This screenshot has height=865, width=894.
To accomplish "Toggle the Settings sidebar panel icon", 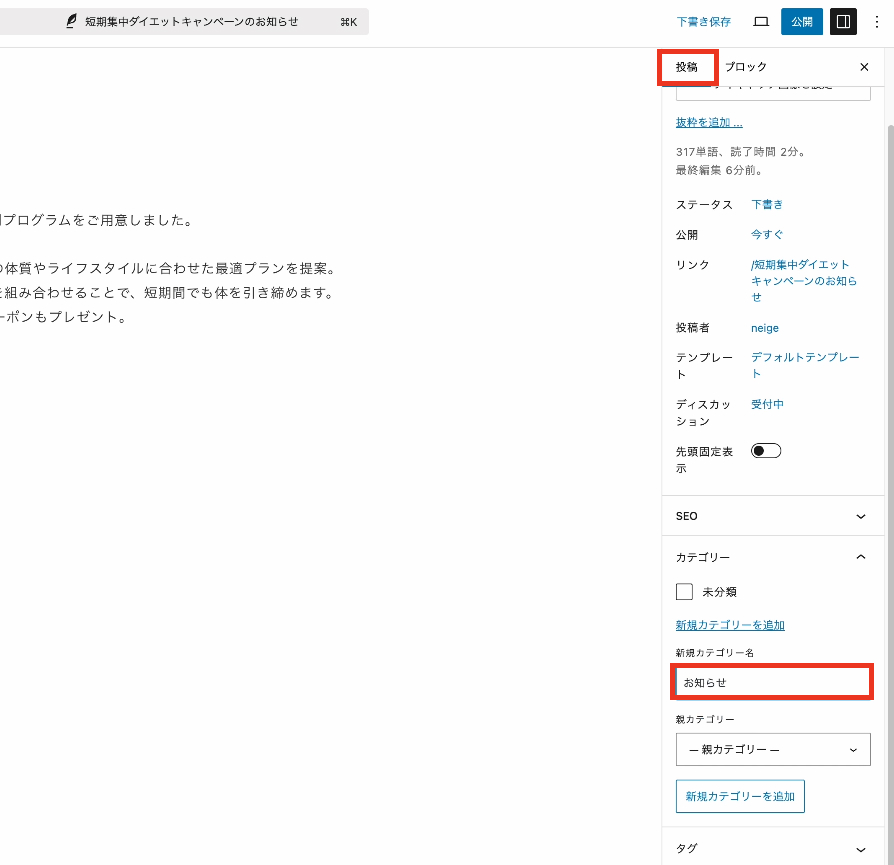I will point(843,21).
